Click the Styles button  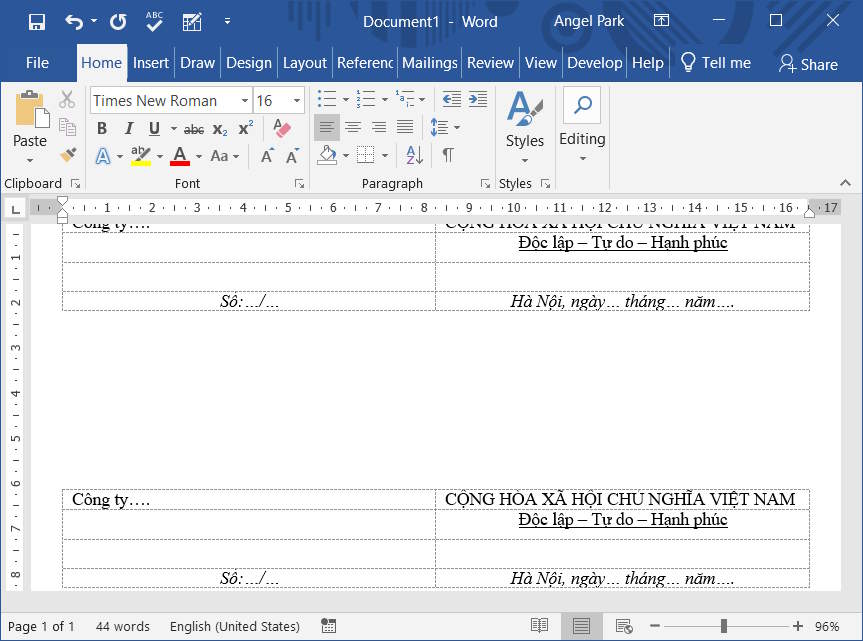(524, 119)
